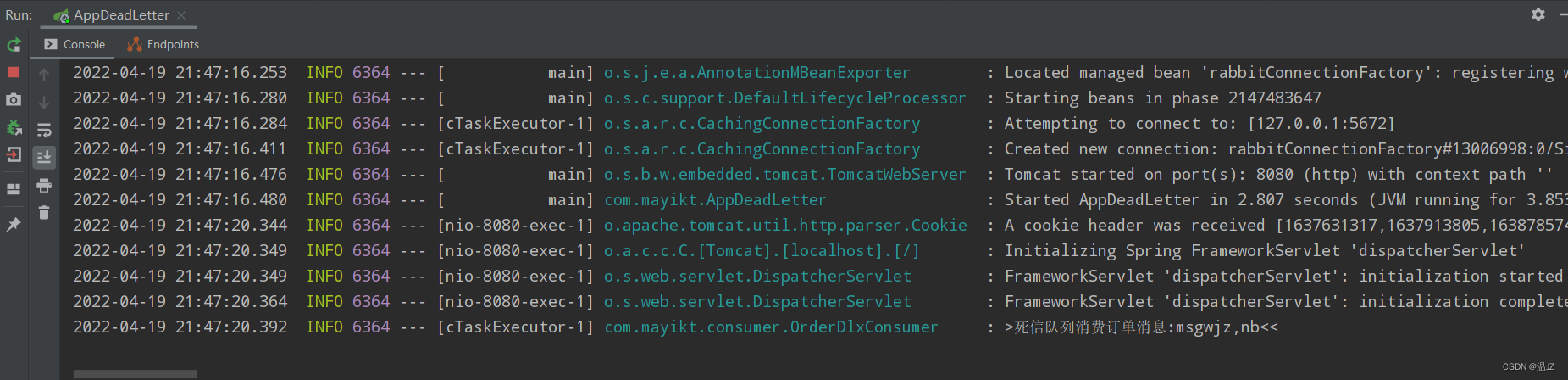The image size is (1568, 380).
Task: Toggle pin tab icon in left toolbar
Action: pos(14,225)
